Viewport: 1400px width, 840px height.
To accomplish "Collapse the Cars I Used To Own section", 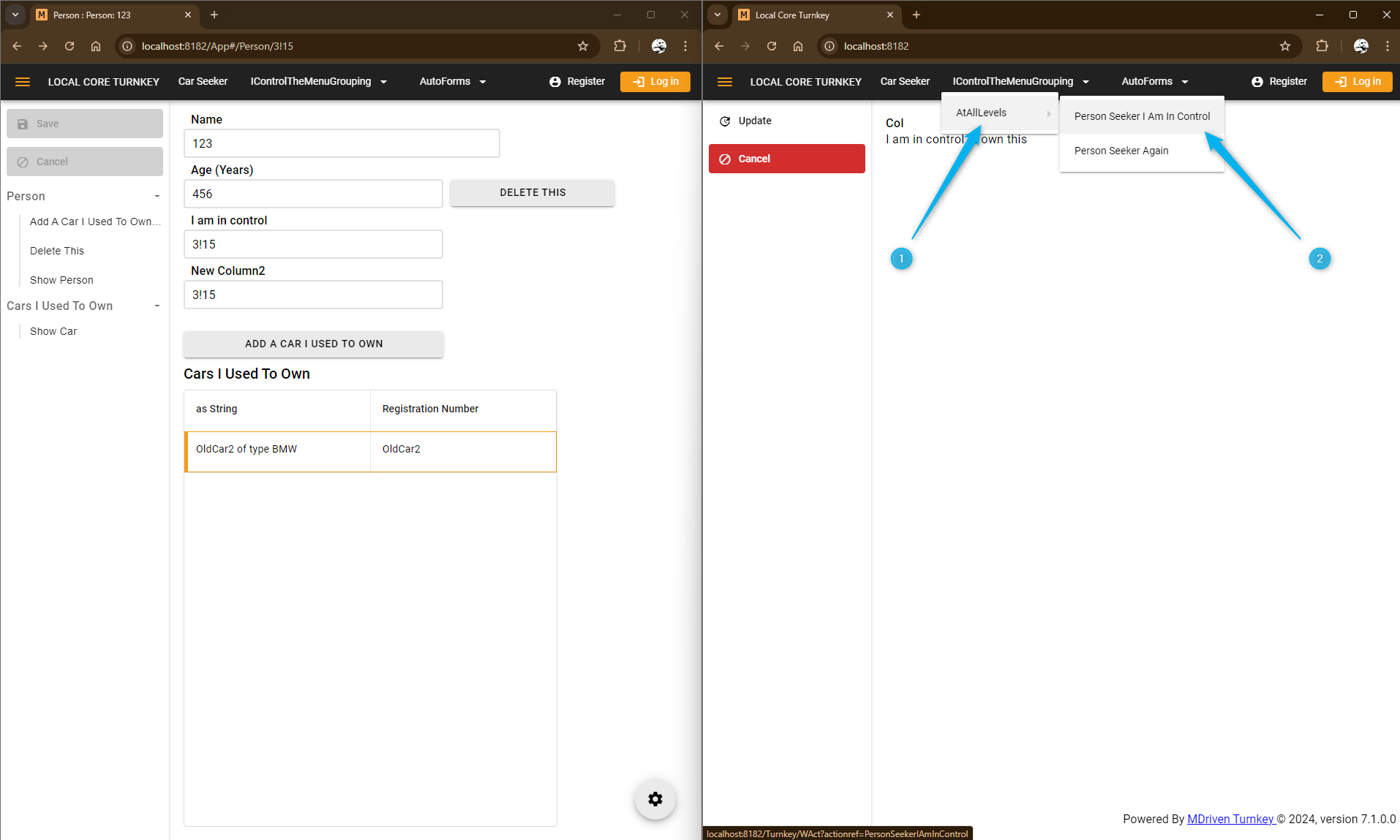I will tap(157, 306).
